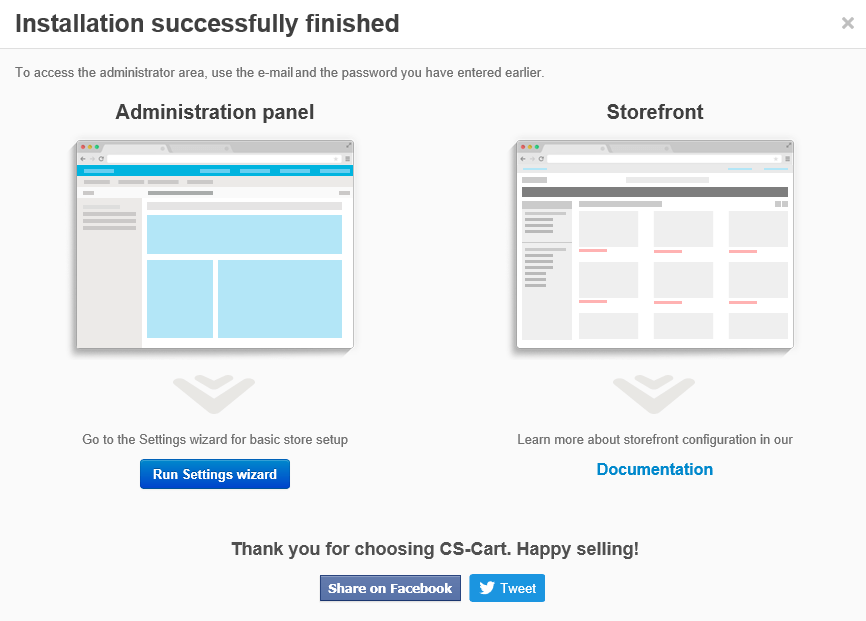Click the chevron arrows below Storefront preview

(x=654, y=393)
